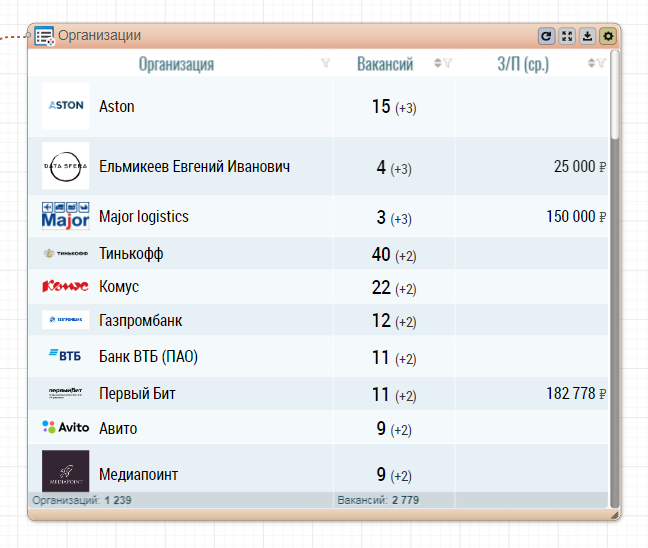Download the organizations table data
Viewport: 648px width, 548px height.
click(x=587, y=36)
